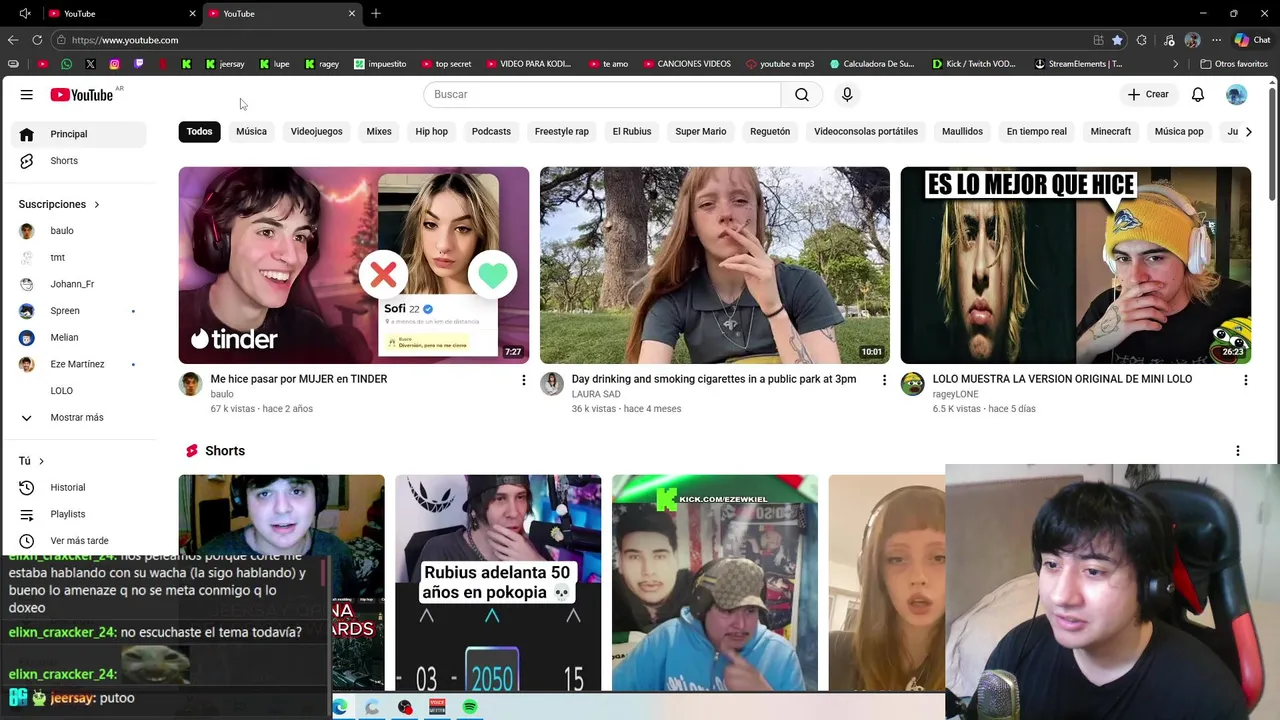Mute the first YouTube tab audio icon

click(x=26, y=13)
